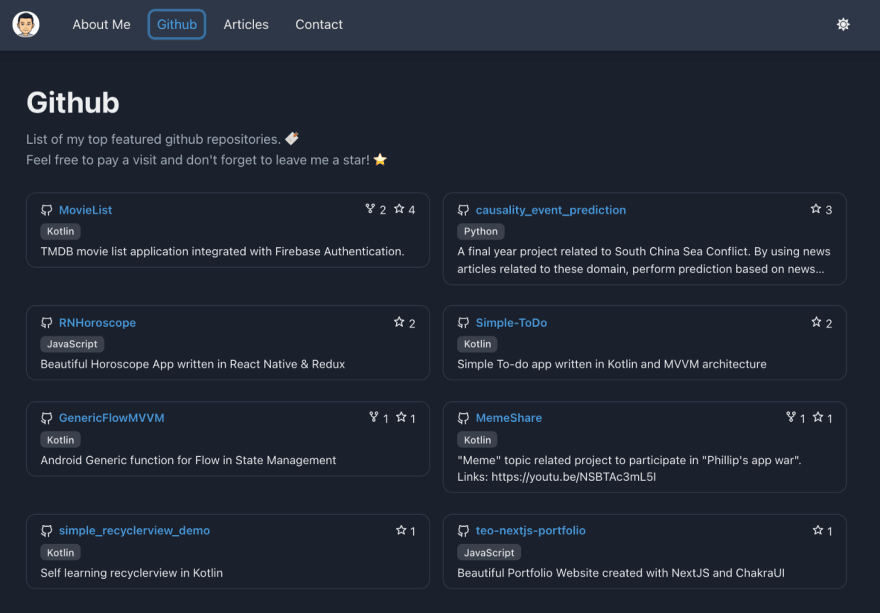This screenshot has width=880, height=613.
Task: Toggle light/dark theme with sun icon
Action: pyautogui.click(x=843, y=24)
